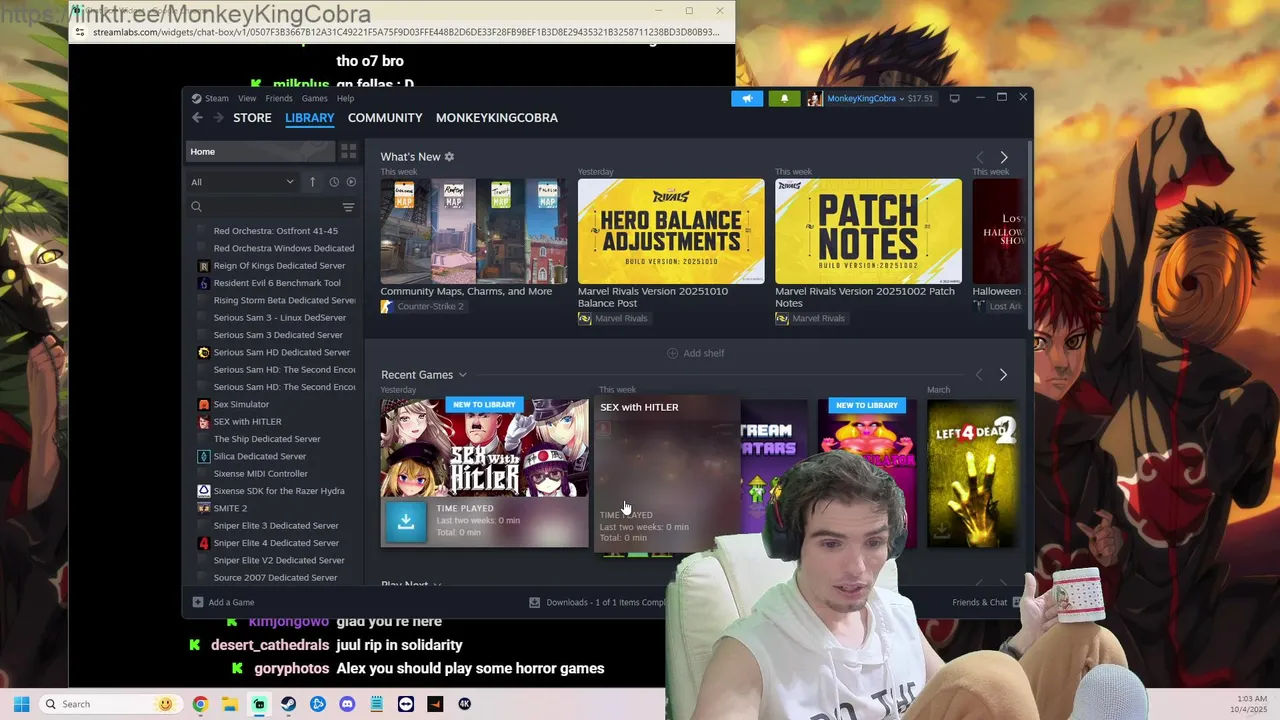The image size is (1280, 720).
Task: Open the MONKEYKINGCOBRA profile tab
Action: click(x=497, y=118)
